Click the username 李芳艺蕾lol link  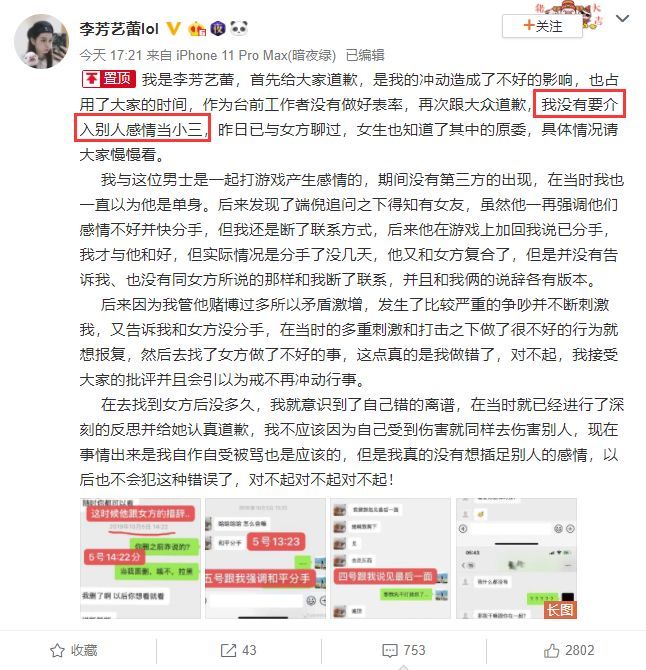[x=119, y=29]
